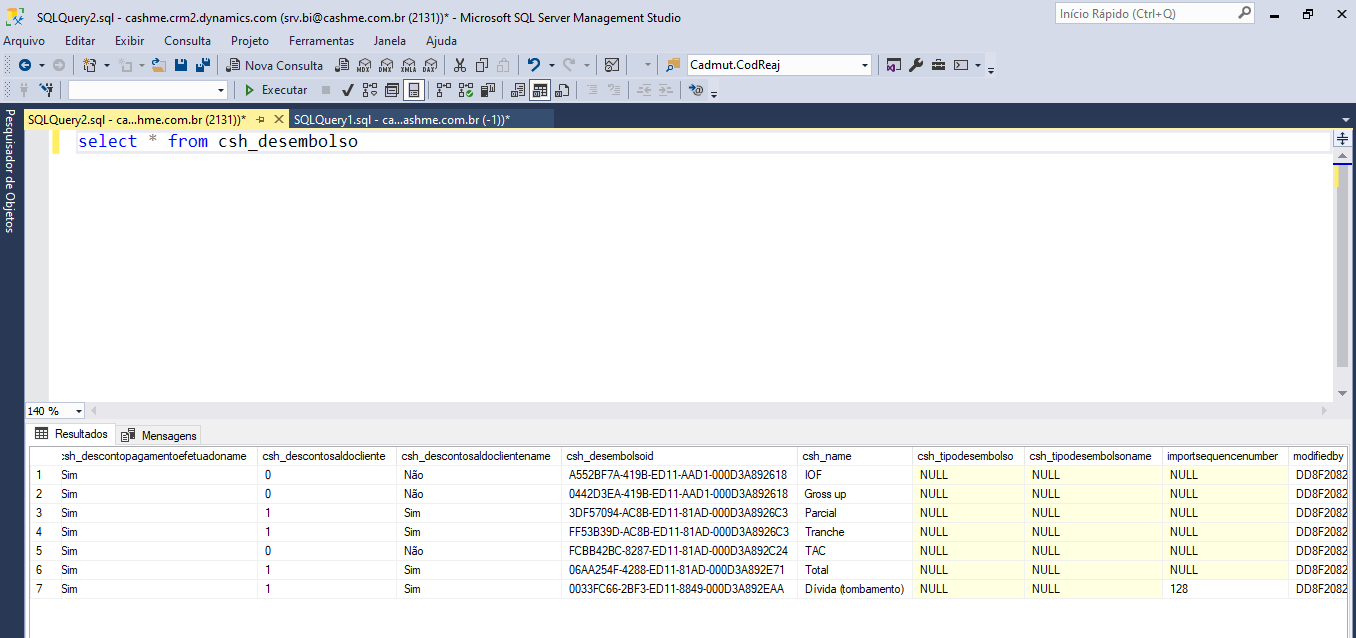Click the Properties wrench icon
The height and width of the screenshot is (638, 1356).
click(916, 65)
